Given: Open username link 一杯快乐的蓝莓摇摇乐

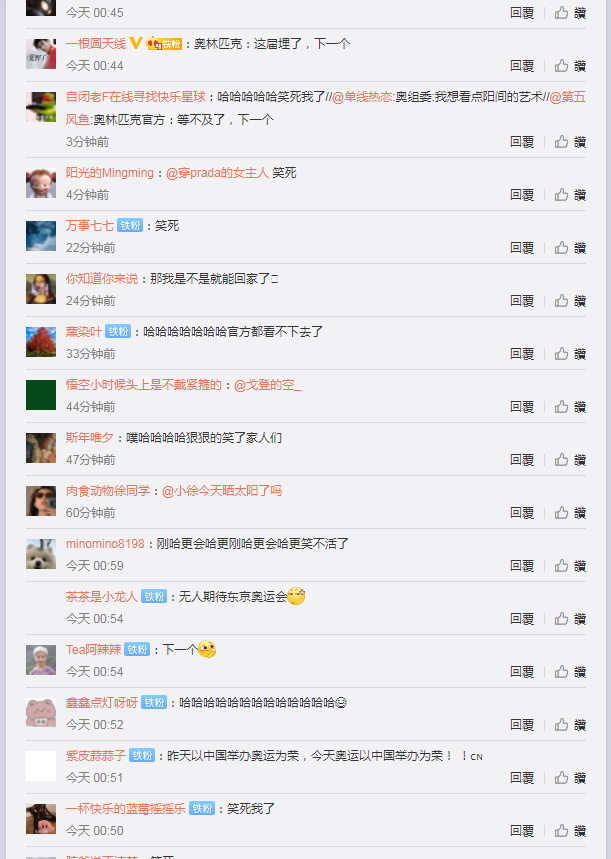Looking at the screenshot, I should click(x=125, y=809).
